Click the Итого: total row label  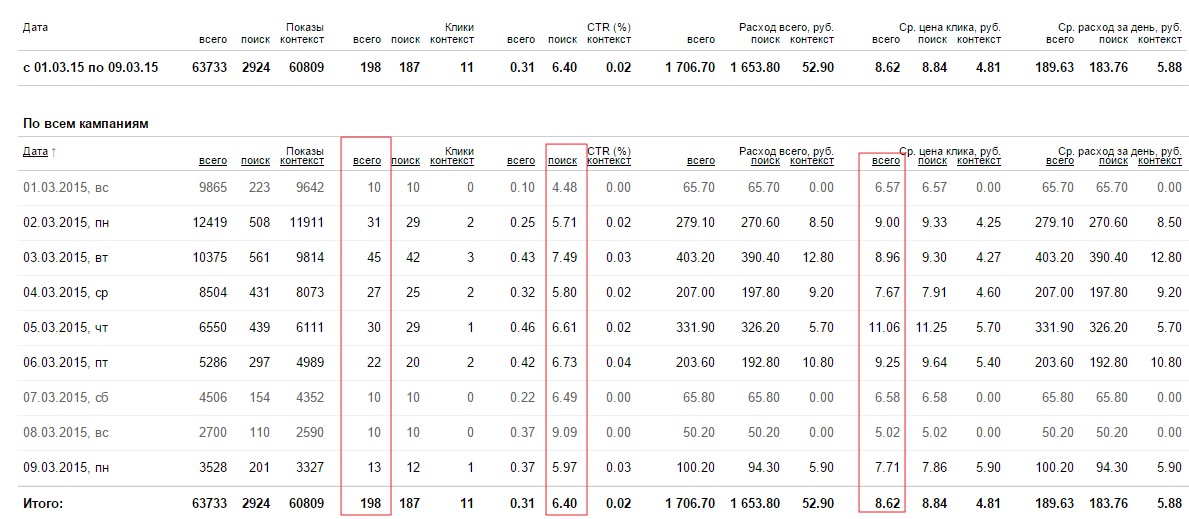point(43,503)
